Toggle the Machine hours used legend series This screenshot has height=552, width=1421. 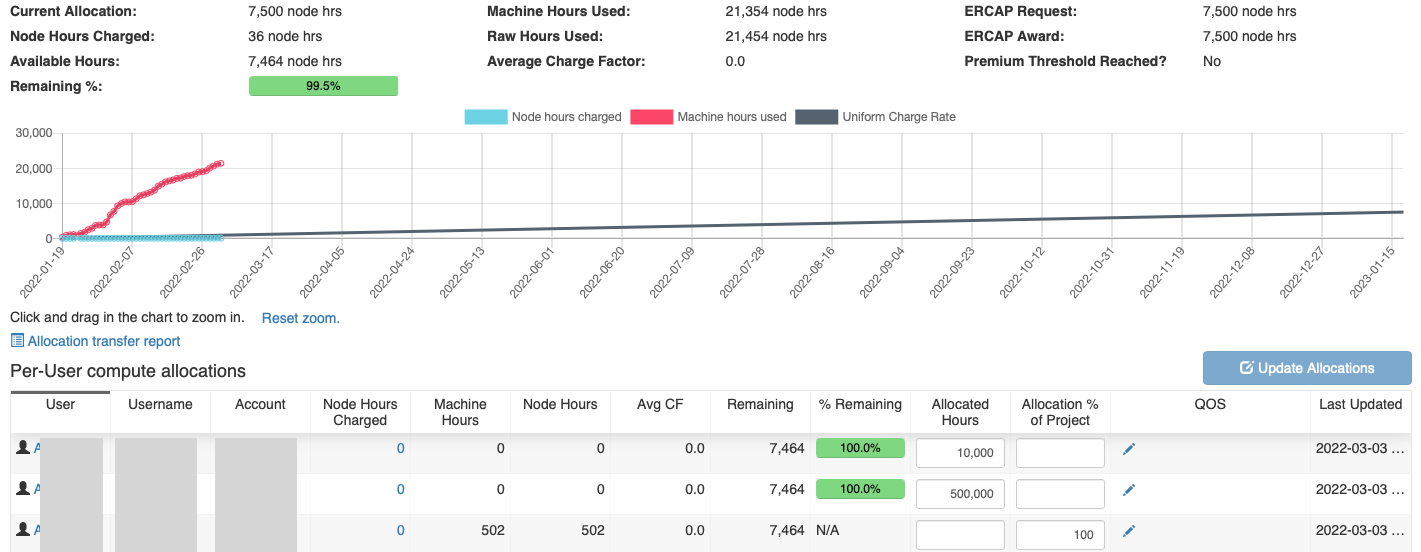pyautogui.click(x=709, y=117)
